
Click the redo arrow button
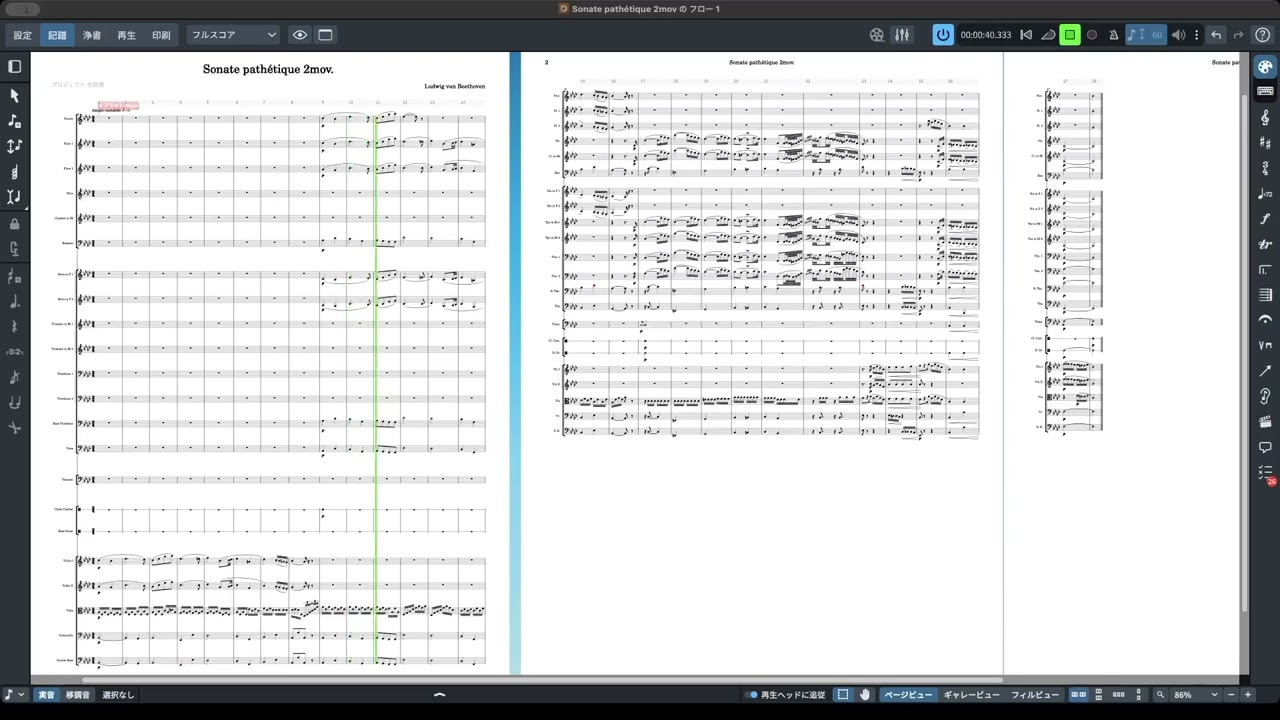(x=1238, y=35)
